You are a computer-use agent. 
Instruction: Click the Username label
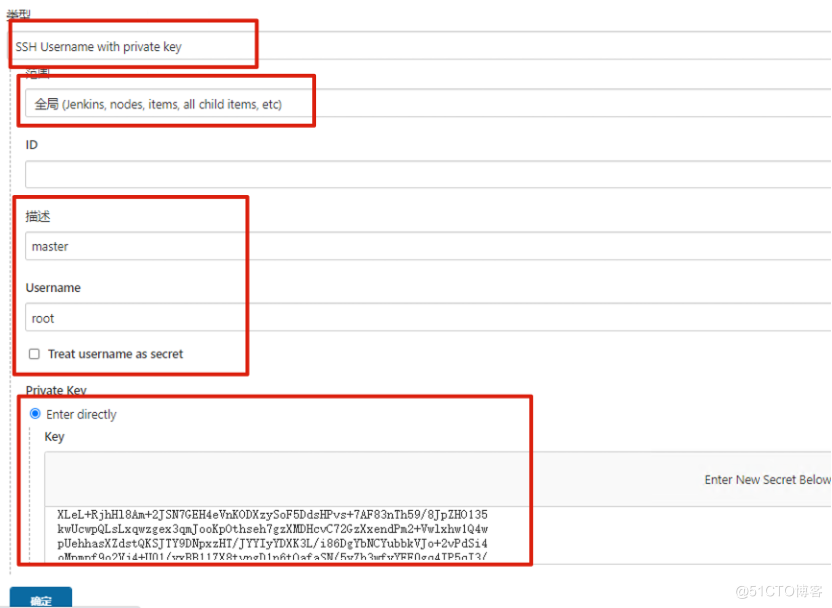click(53, 288)
